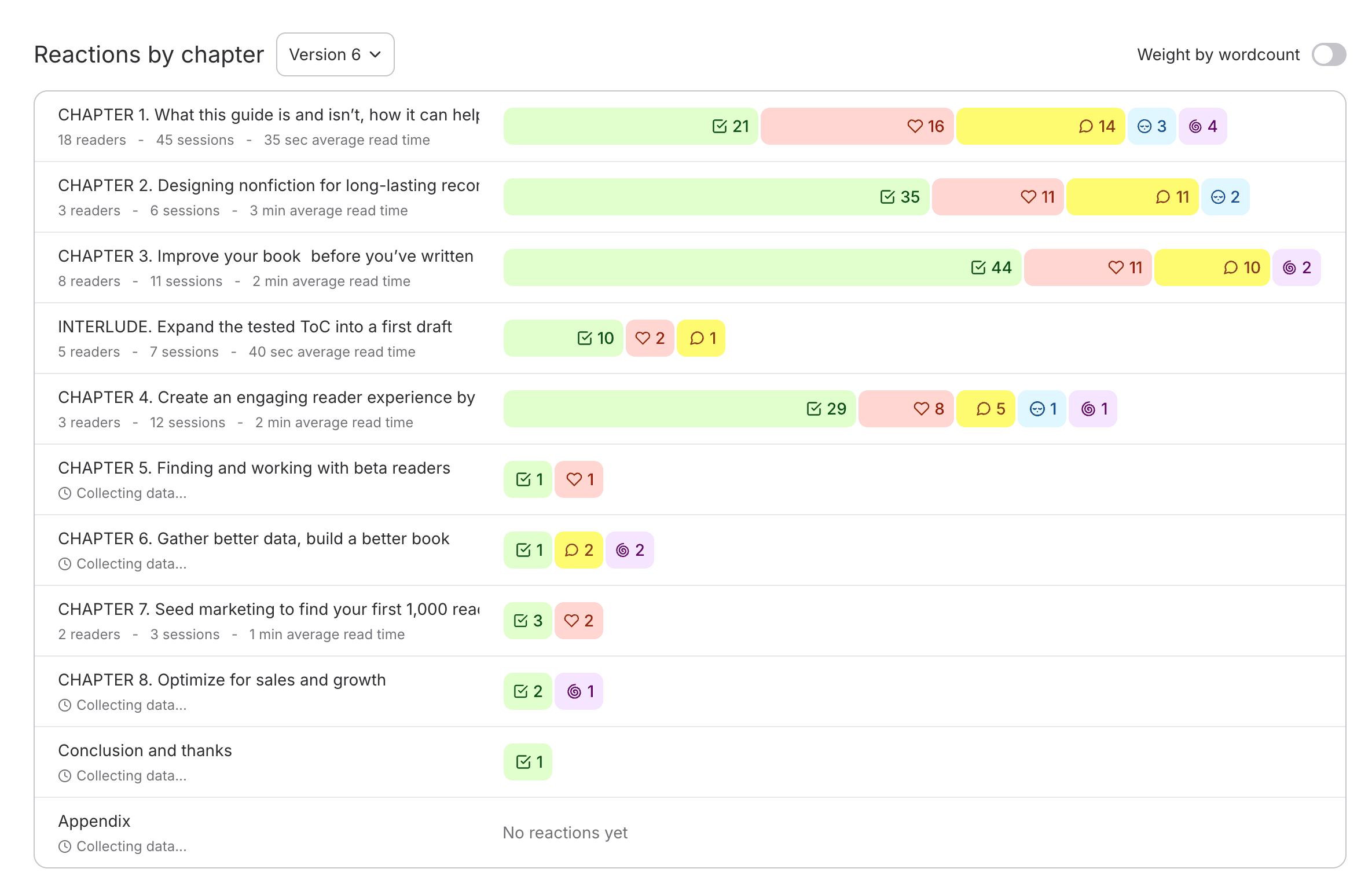Click the Interlude chapter title
This screenshot has height=887, width=1372.
[x=255, y=326]
